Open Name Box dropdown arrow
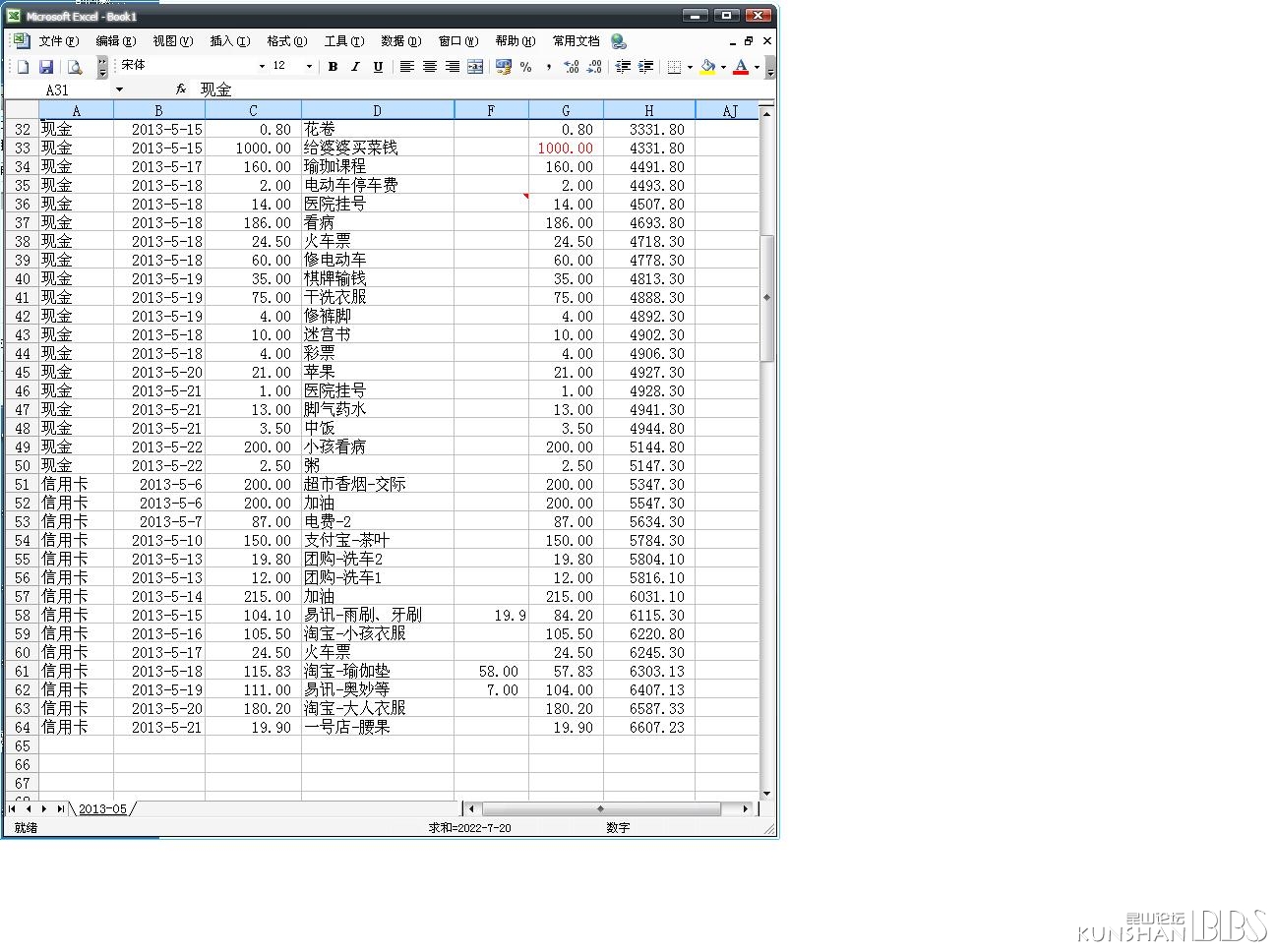The height and width of the screenshot is (952, 1275). coord(119,89)
